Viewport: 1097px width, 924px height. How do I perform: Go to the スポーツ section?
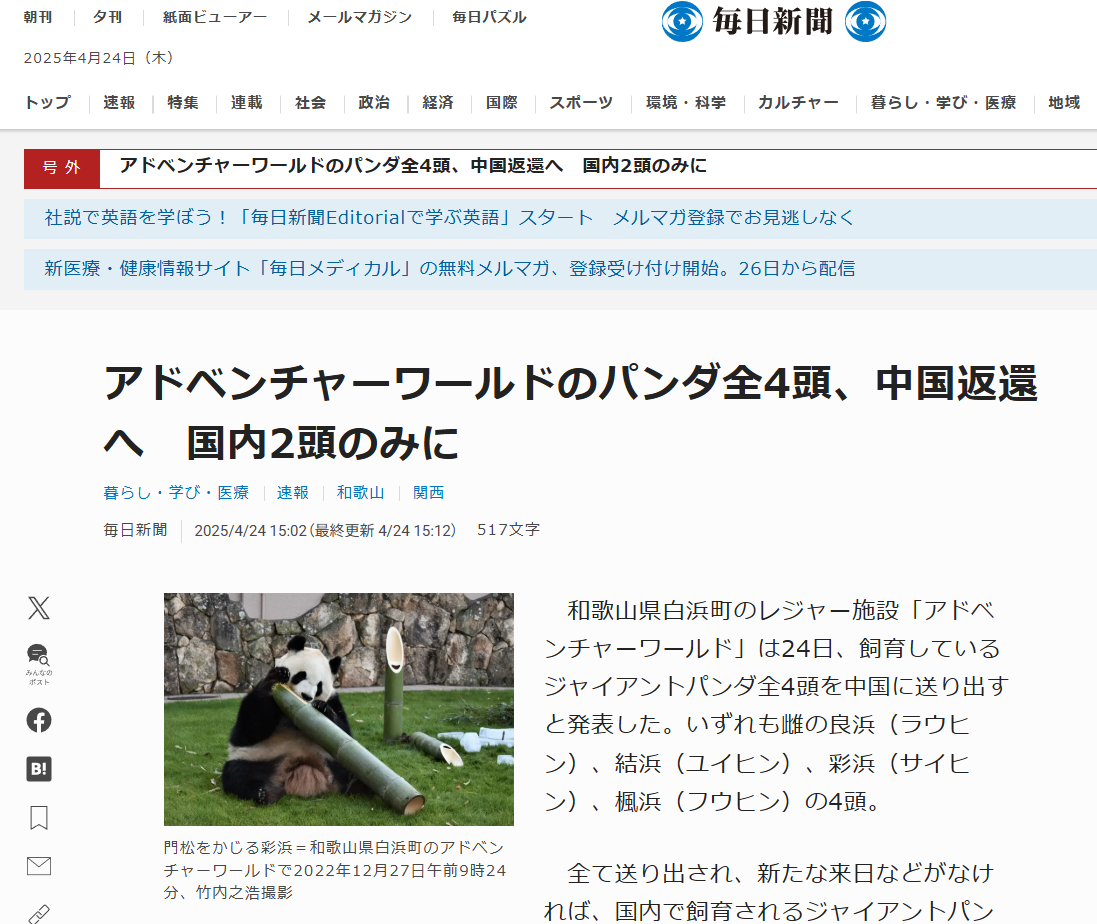click(x=581, y=102)
